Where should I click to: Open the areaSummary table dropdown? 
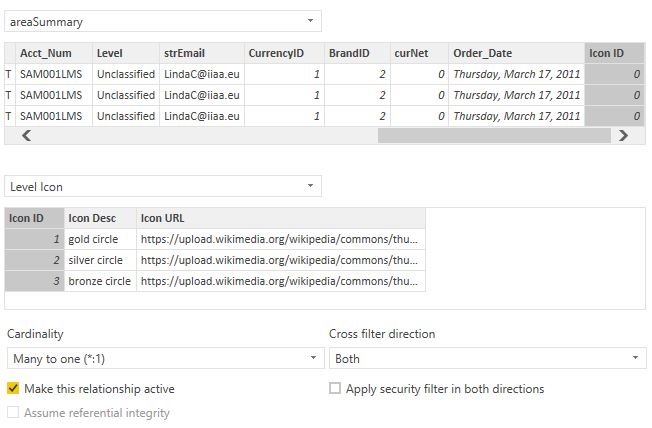163,21
